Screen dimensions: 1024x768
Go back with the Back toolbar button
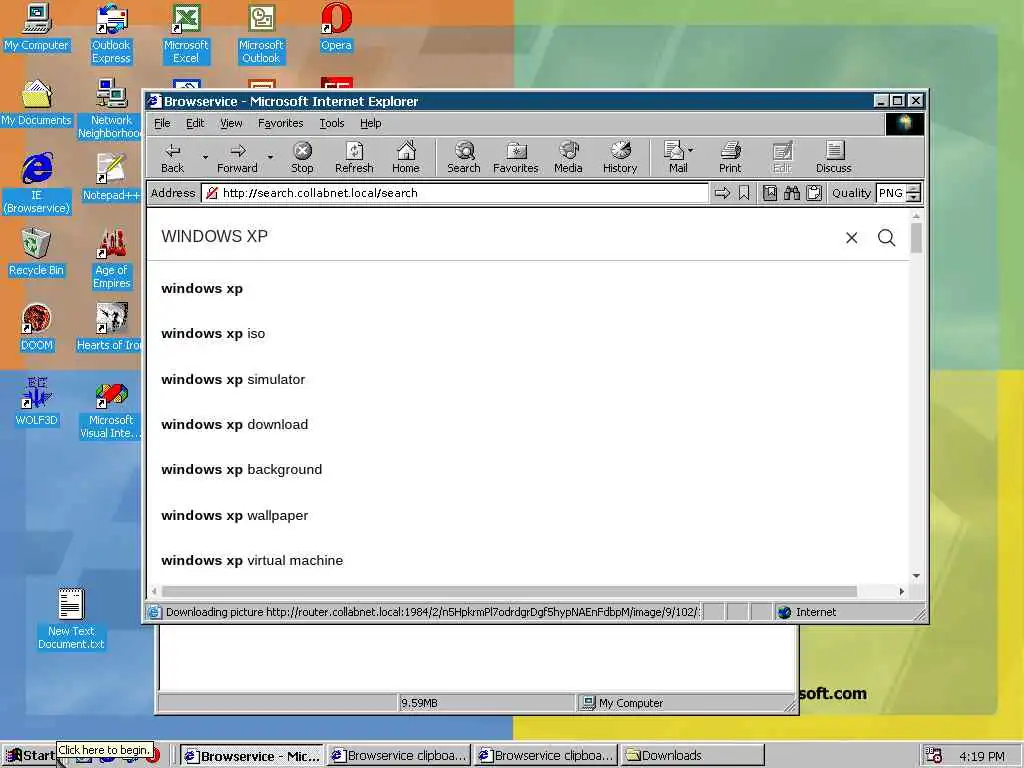coord(172,158)
